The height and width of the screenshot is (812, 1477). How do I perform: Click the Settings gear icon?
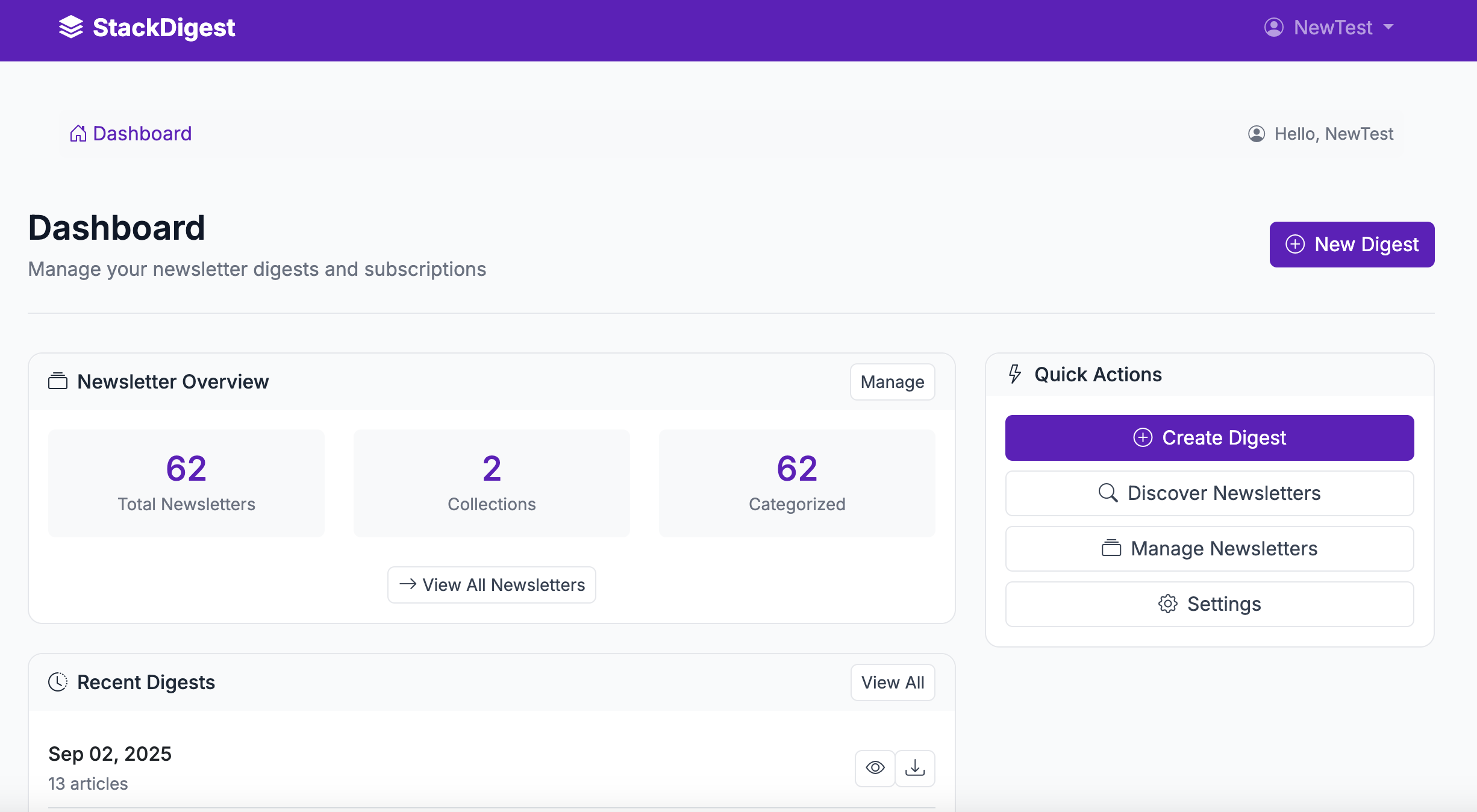[1167, 604]
